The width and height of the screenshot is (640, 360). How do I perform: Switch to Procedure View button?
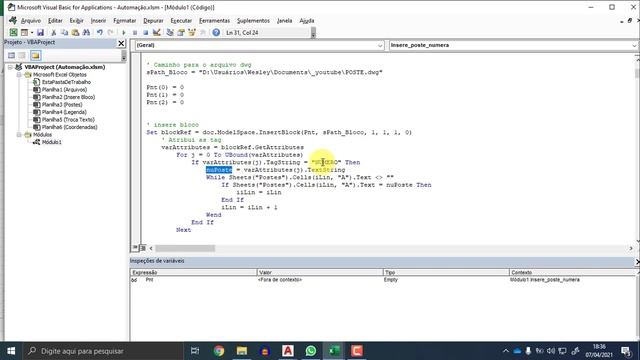point(135,248)
